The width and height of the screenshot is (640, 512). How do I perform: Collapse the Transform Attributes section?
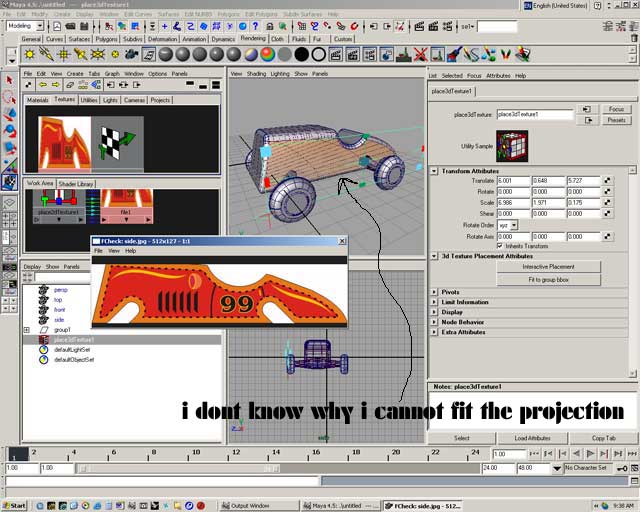[434, 171]
